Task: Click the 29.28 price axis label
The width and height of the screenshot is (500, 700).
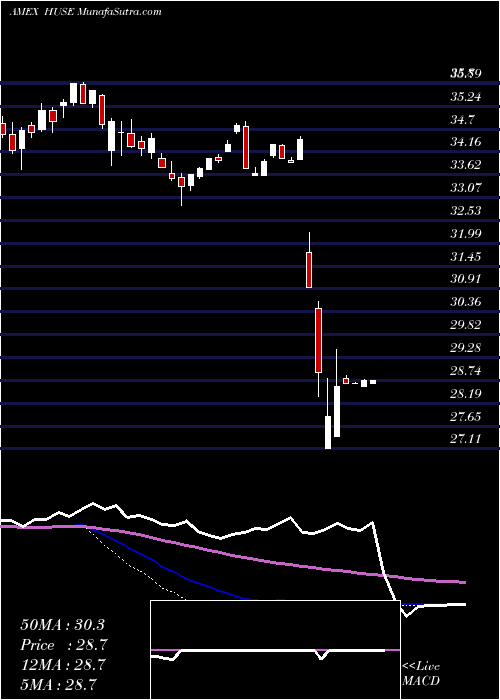Action: [466, 347]
